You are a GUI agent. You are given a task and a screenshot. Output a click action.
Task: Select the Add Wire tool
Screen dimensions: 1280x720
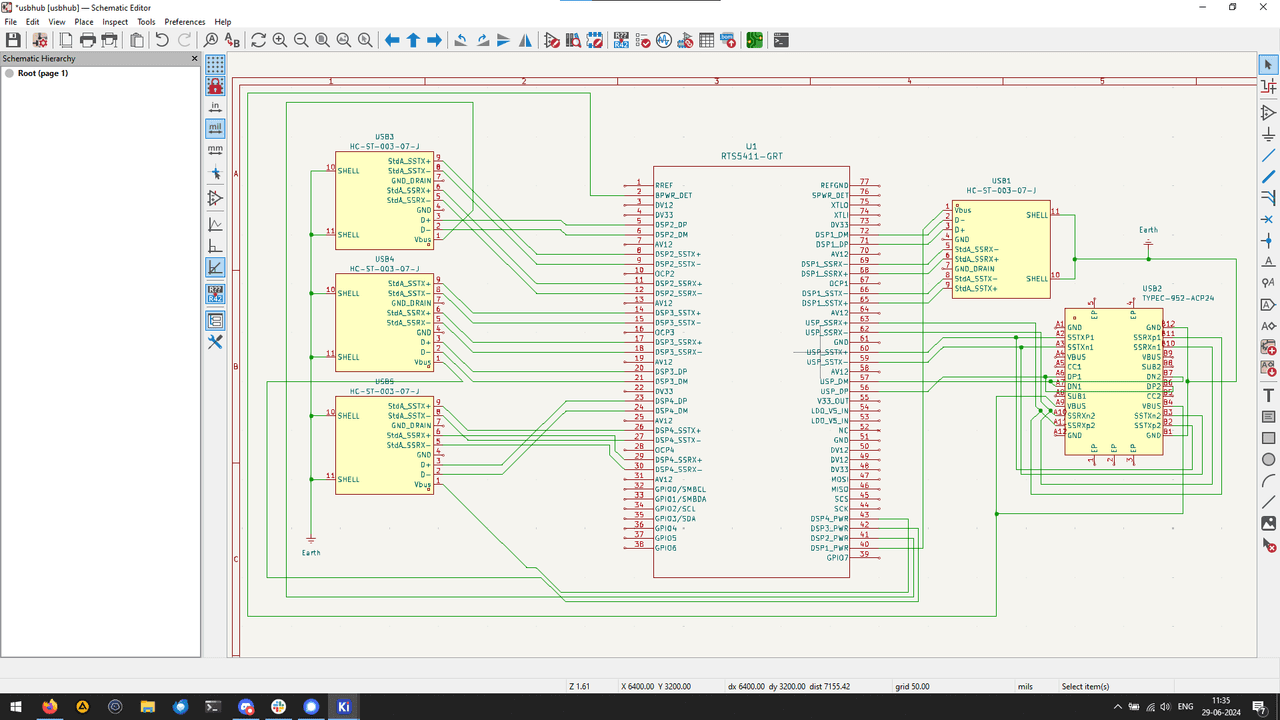[x=1268, y=155]
